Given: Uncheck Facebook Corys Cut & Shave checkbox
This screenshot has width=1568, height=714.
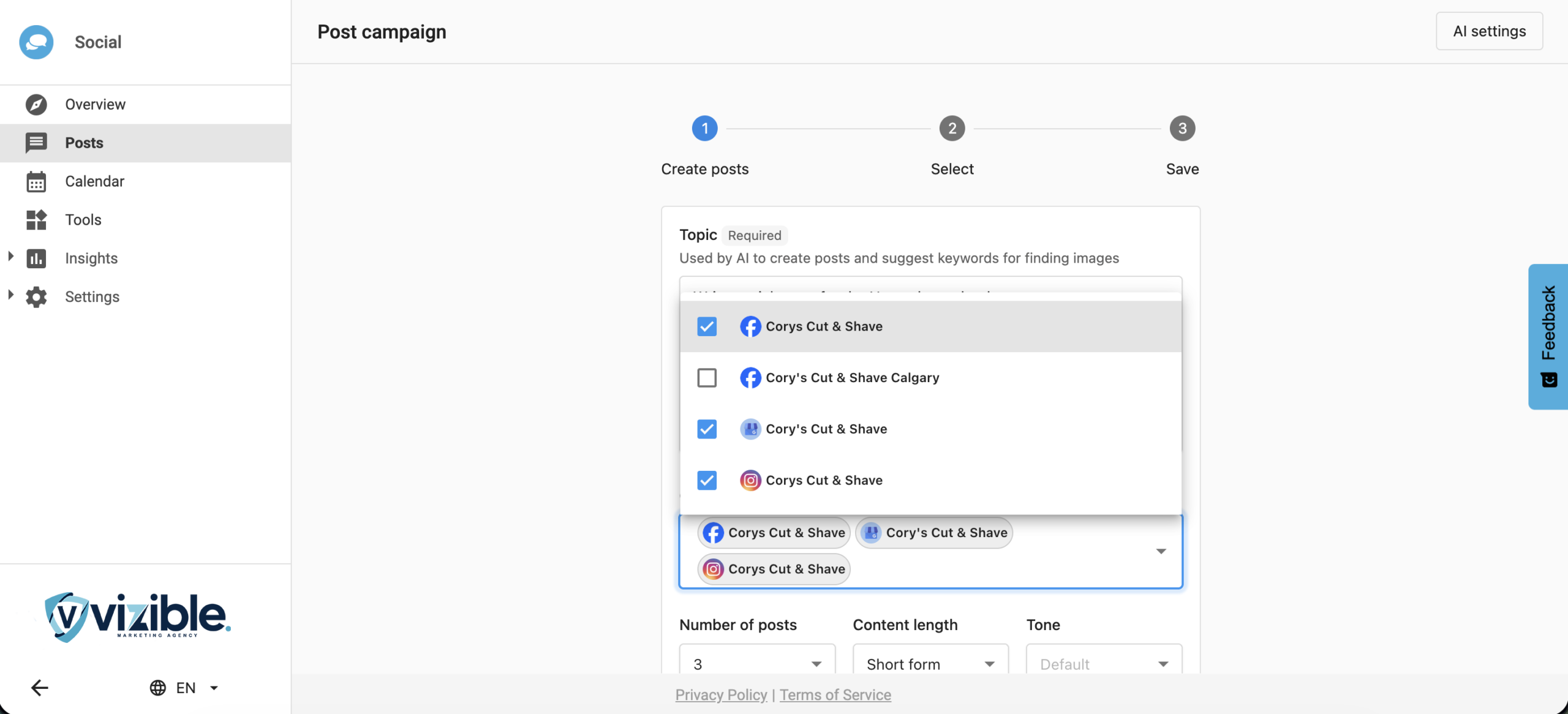Looking at the screenshot, I should coord(707,326).
